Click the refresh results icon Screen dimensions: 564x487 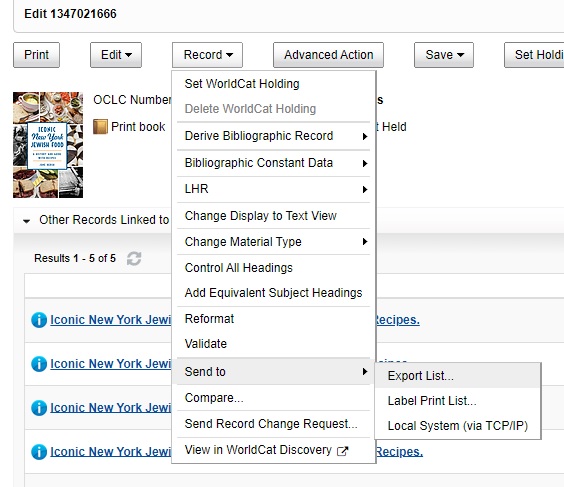(x=134, y=258)
